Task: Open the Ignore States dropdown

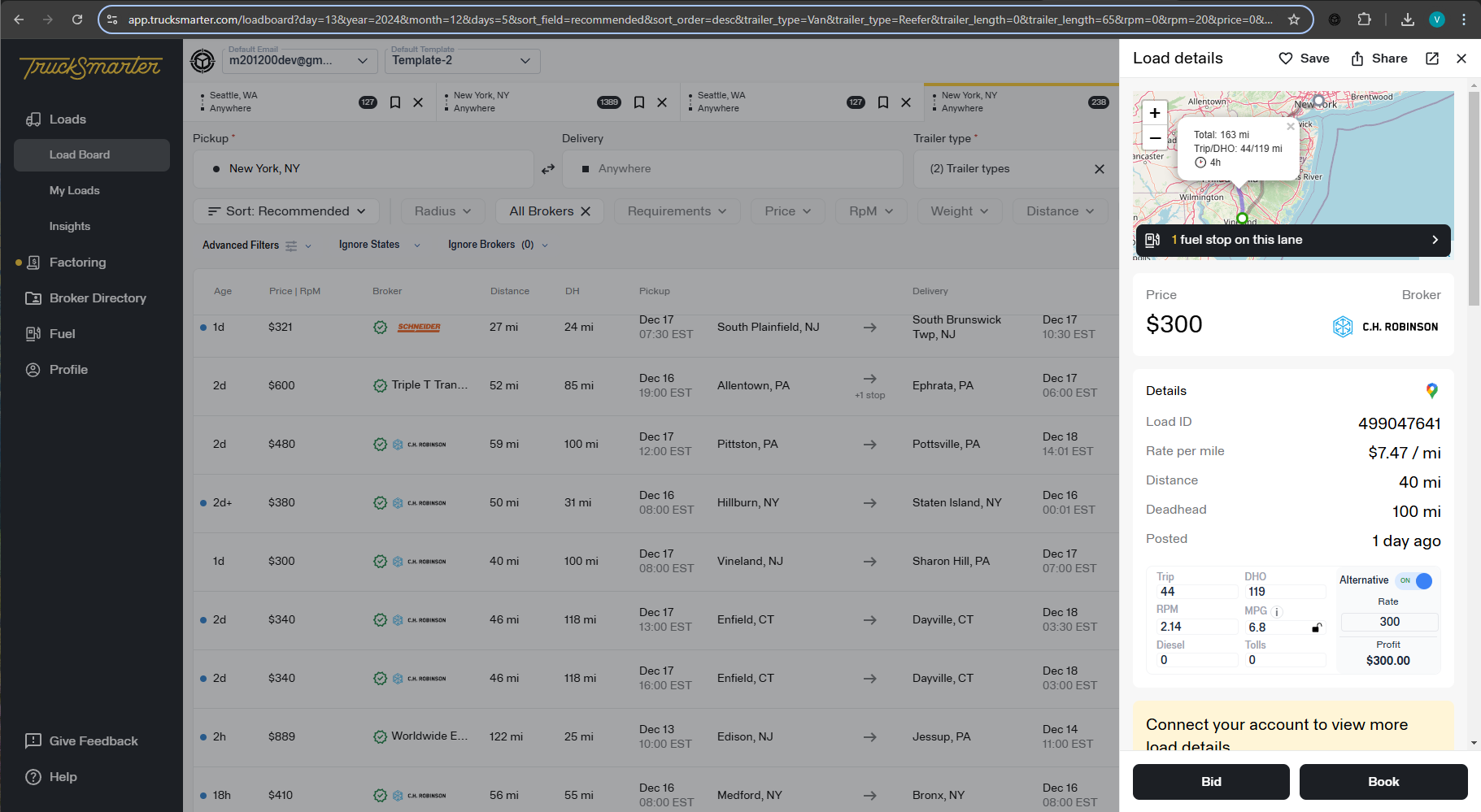Action: click(x=379, y=245)
